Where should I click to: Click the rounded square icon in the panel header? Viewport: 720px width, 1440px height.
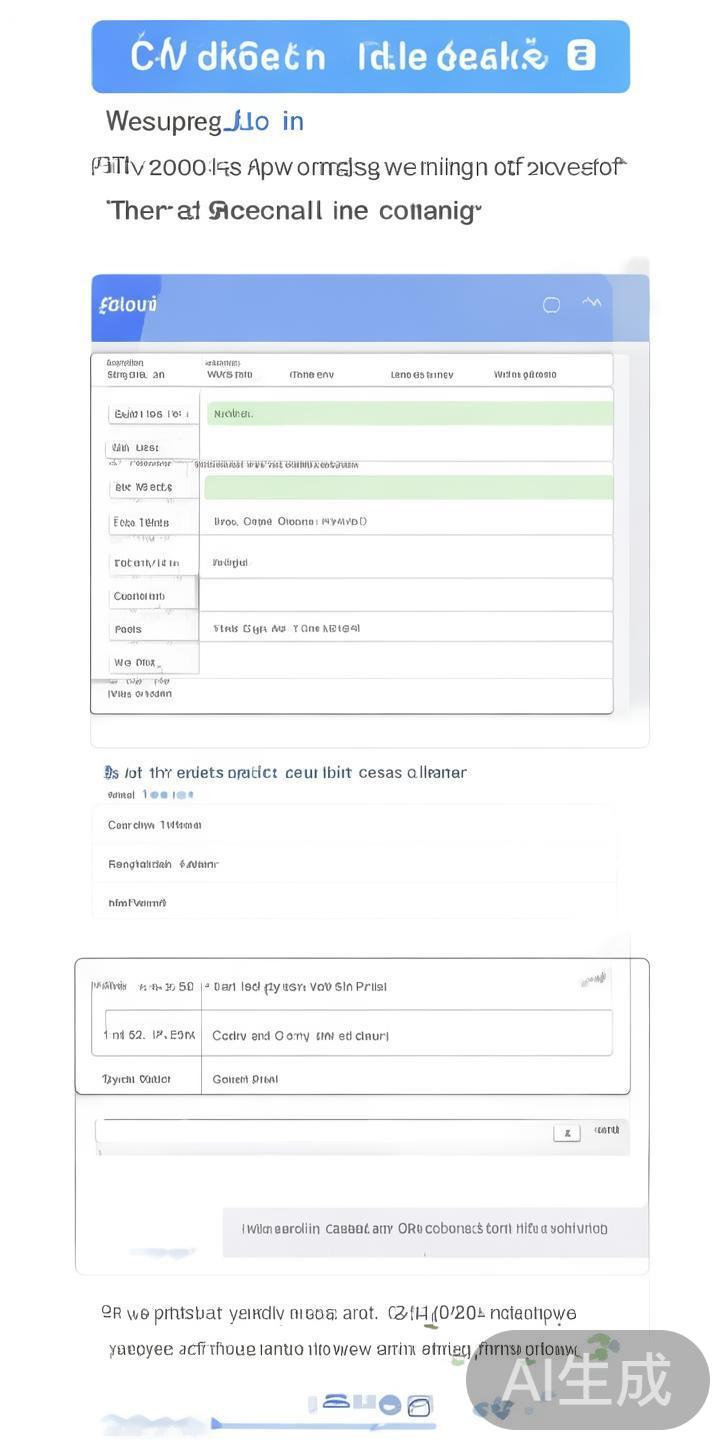[x=551, y=305]
